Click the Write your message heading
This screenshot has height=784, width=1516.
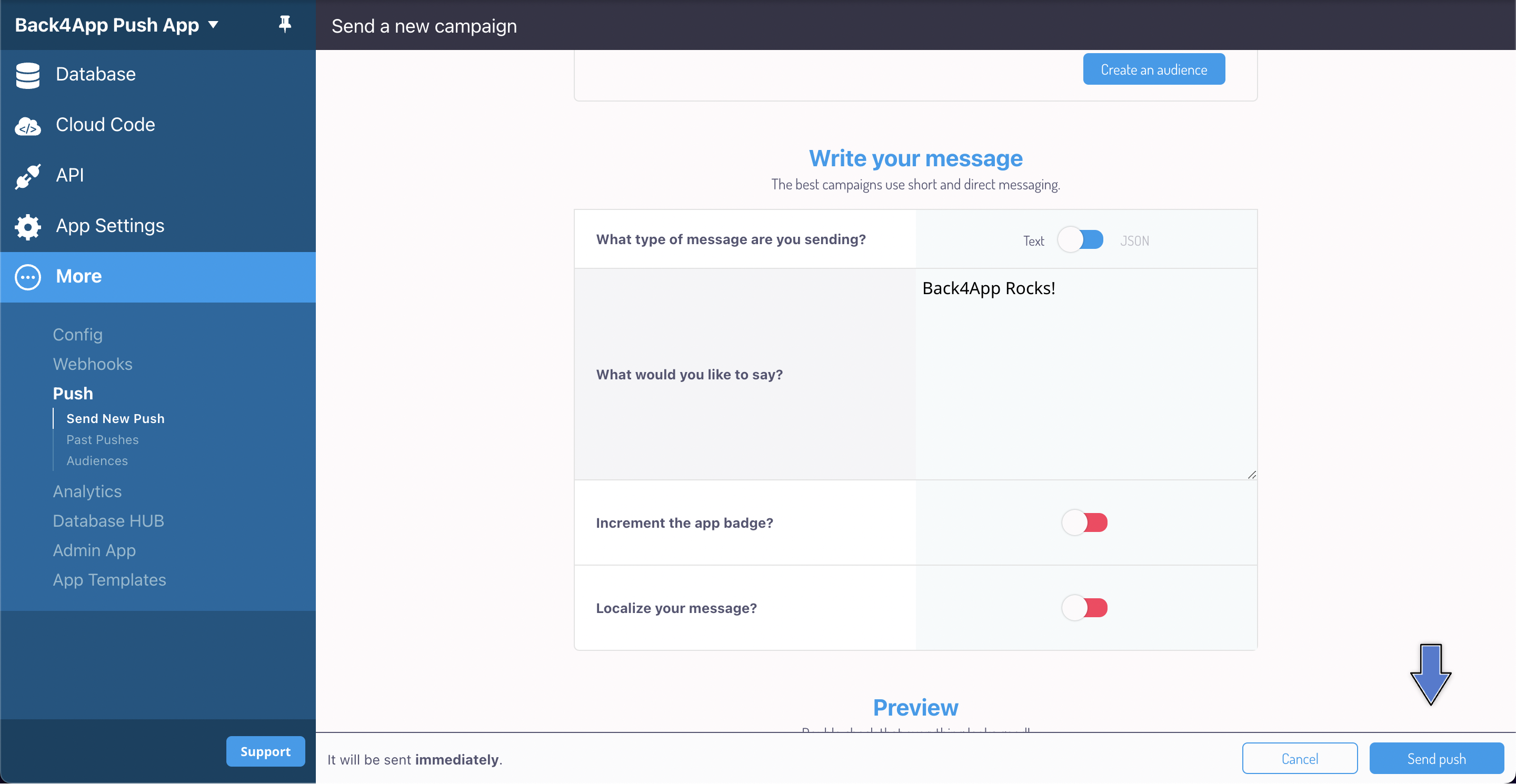point(916,159)
